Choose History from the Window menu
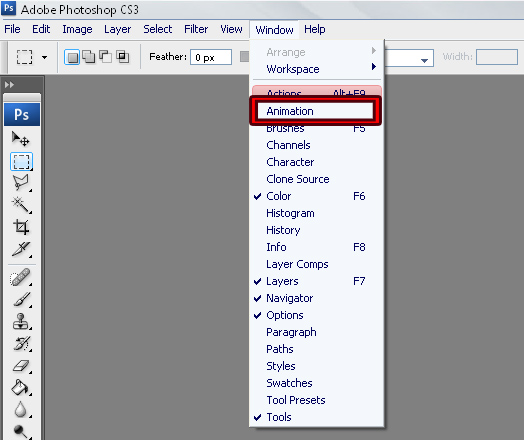524x440 pixels. pyautogui.click(x=317, y=230)
